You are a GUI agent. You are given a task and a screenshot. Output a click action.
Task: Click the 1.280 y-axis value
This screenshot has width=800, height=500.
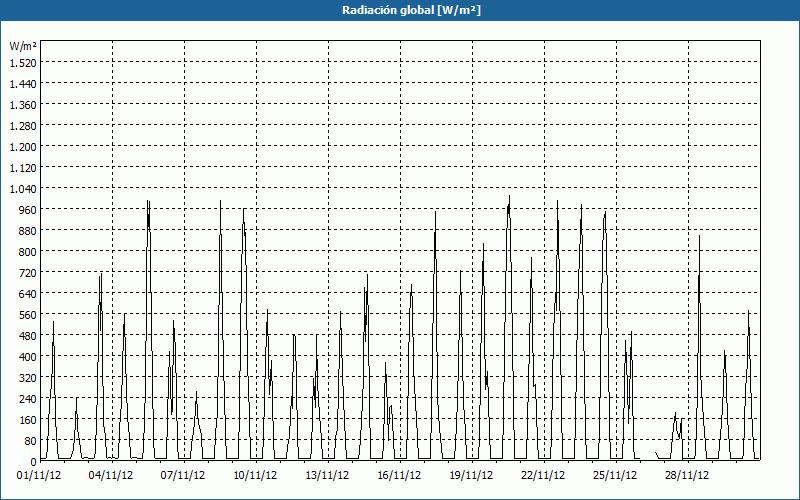(x=23, y=126)
